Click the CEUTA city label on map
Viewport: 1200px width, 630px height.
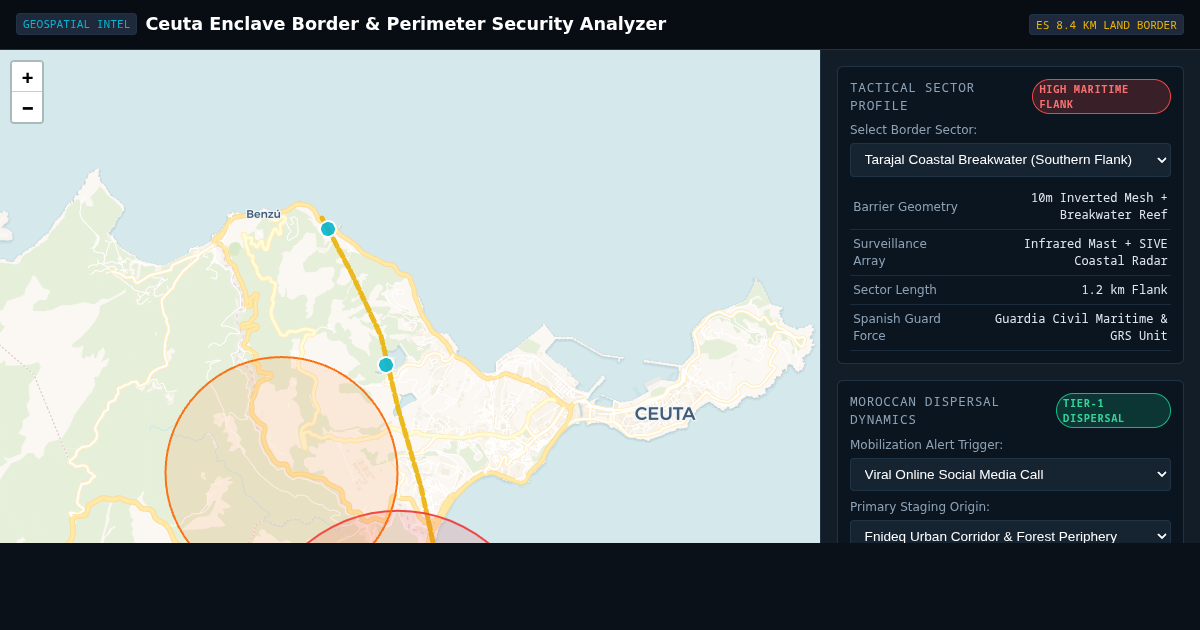(x=665, y=414)
